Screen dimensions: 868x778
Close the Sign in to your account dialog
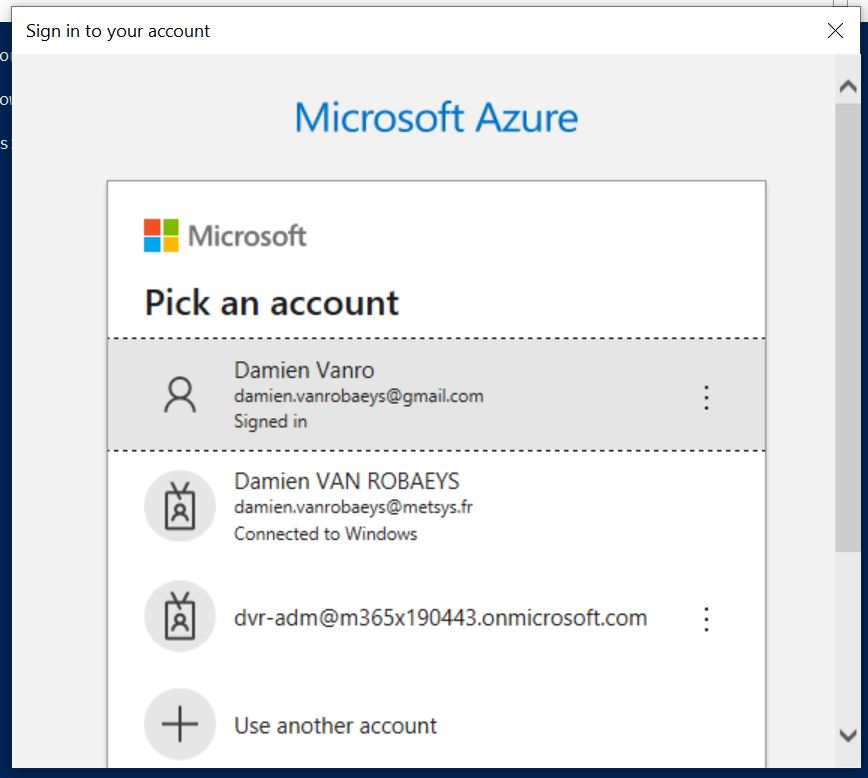(x=836, y=31)
